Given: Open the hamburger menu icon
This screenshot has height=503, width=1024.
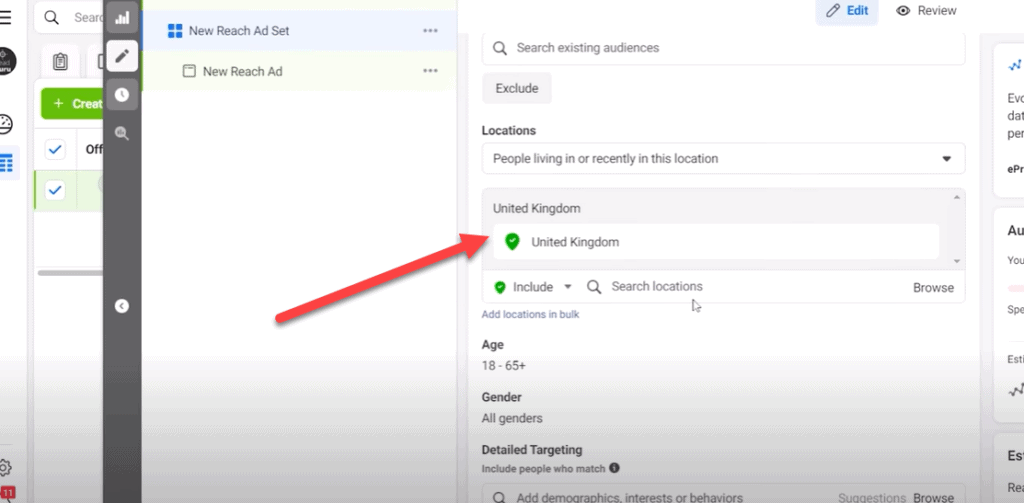Looking at the screenshot, I should click(5, 18).
